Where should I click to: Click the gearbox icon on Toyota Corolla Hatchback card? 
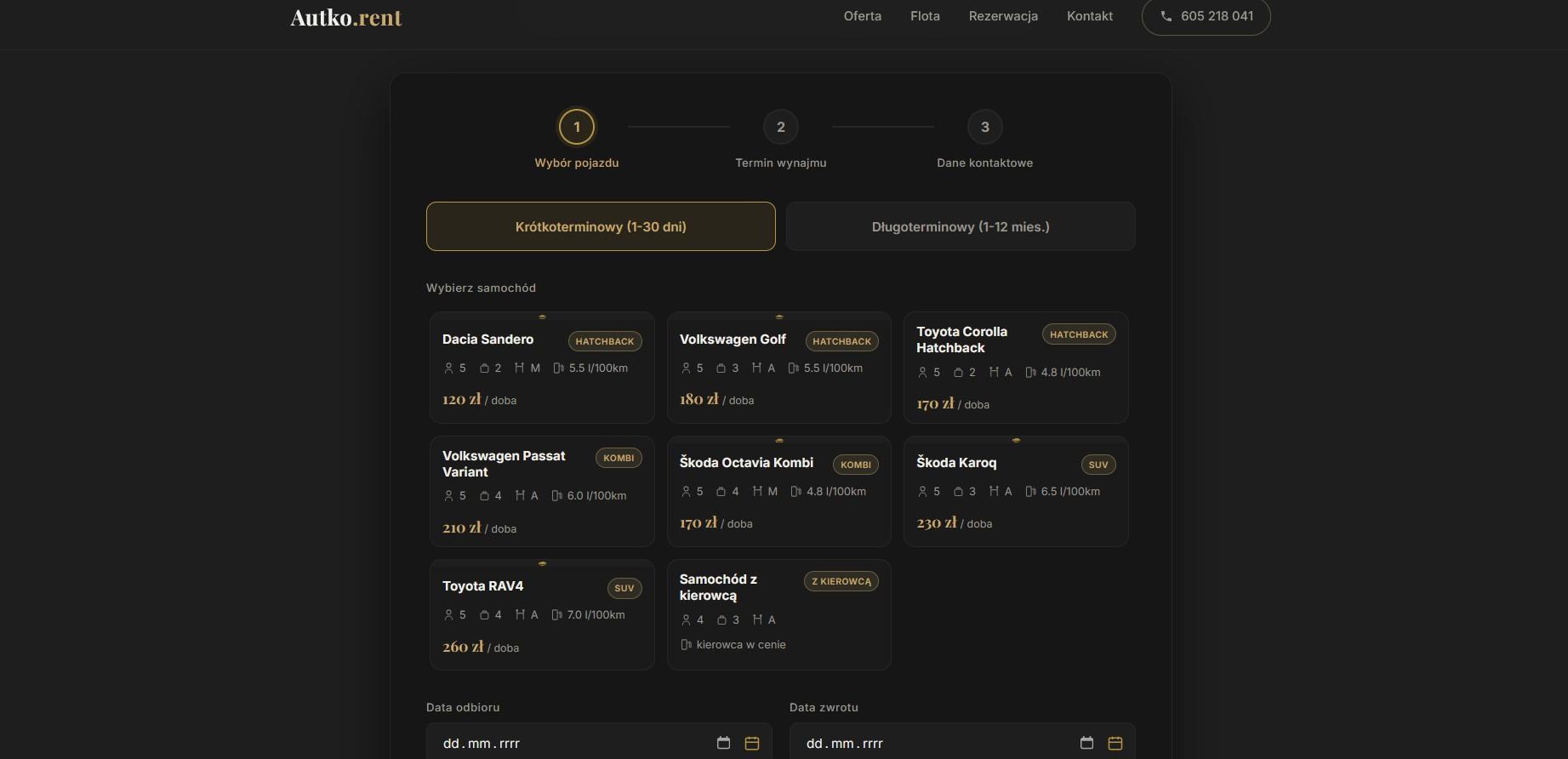(993, 373)
